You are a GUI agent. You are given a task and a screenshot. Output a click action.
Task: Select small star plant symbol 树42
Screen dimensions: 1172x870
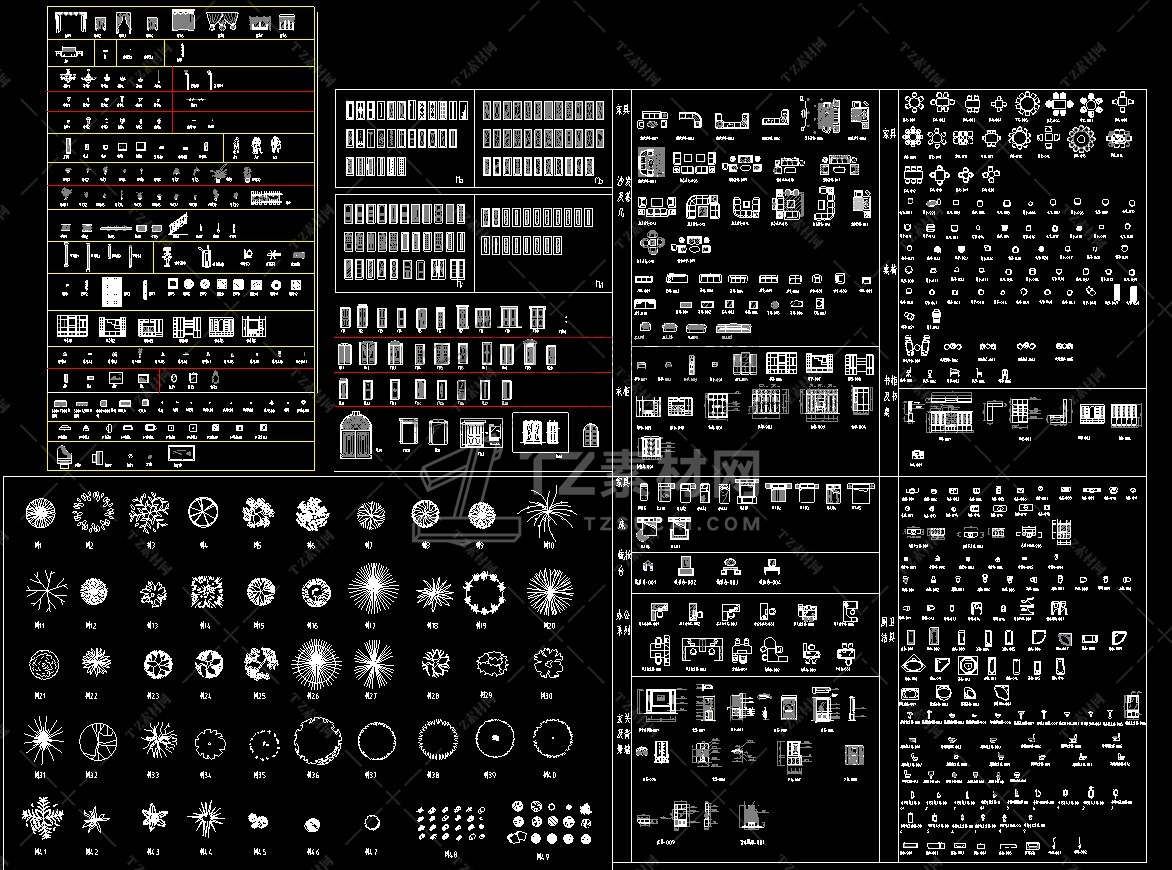95,821
